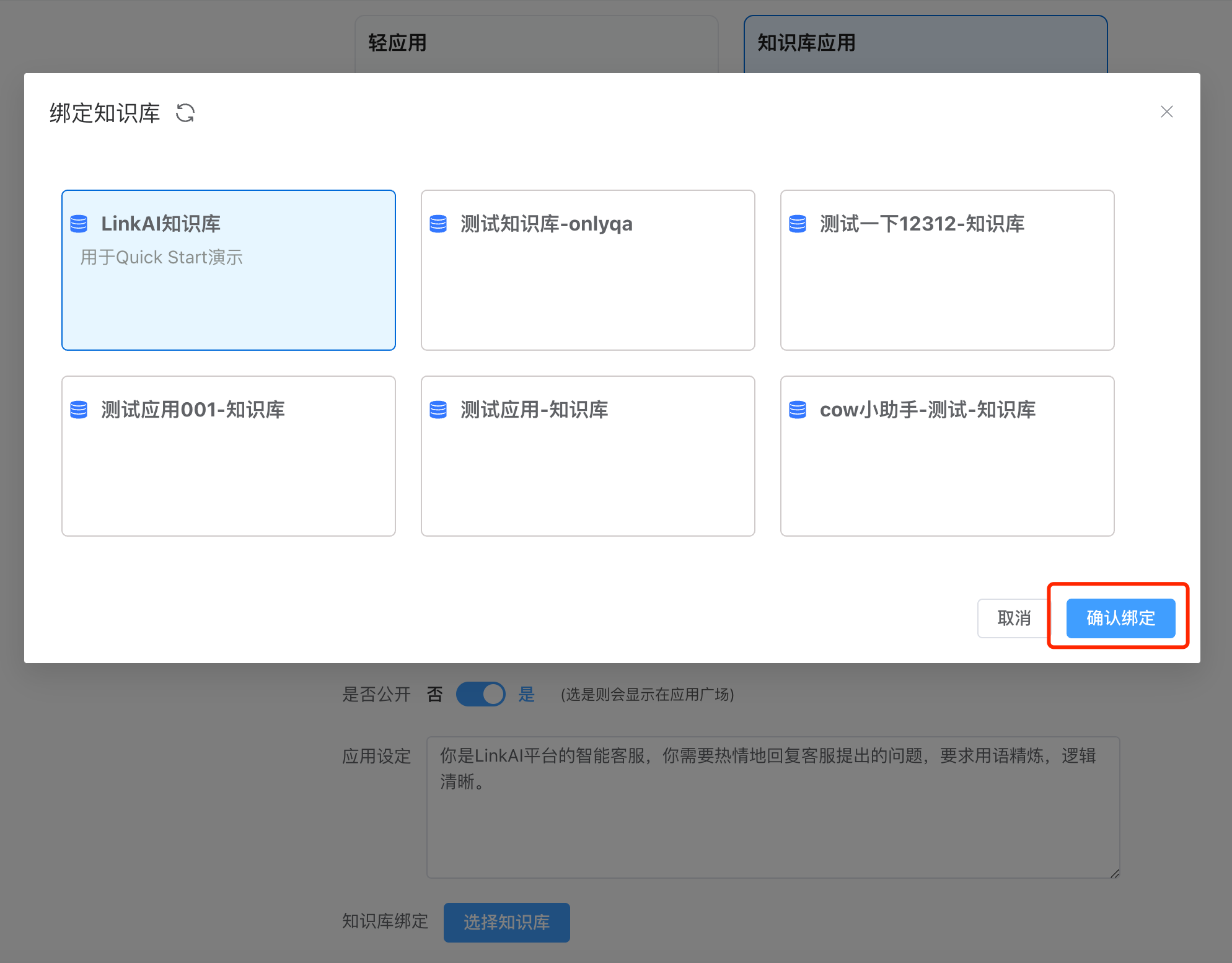The height and width of the screenshot is (963, 1232).
Task: Select the 知识库应用 tab card behind dialog
Action: click(x=926, y=43)
